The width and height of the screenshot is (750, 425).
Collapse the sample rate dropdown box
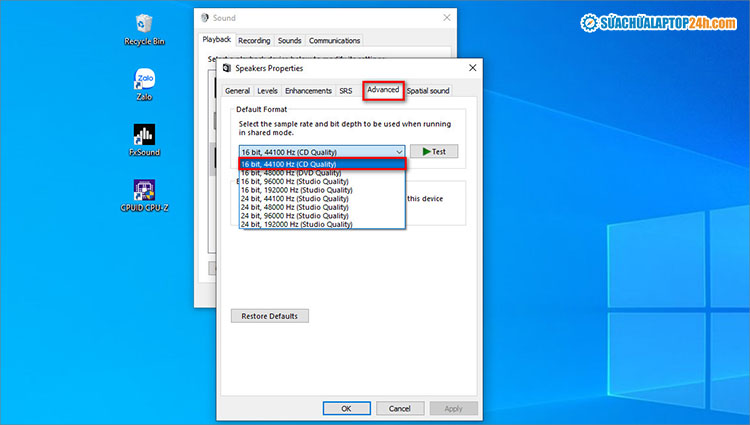click(321, 151)
